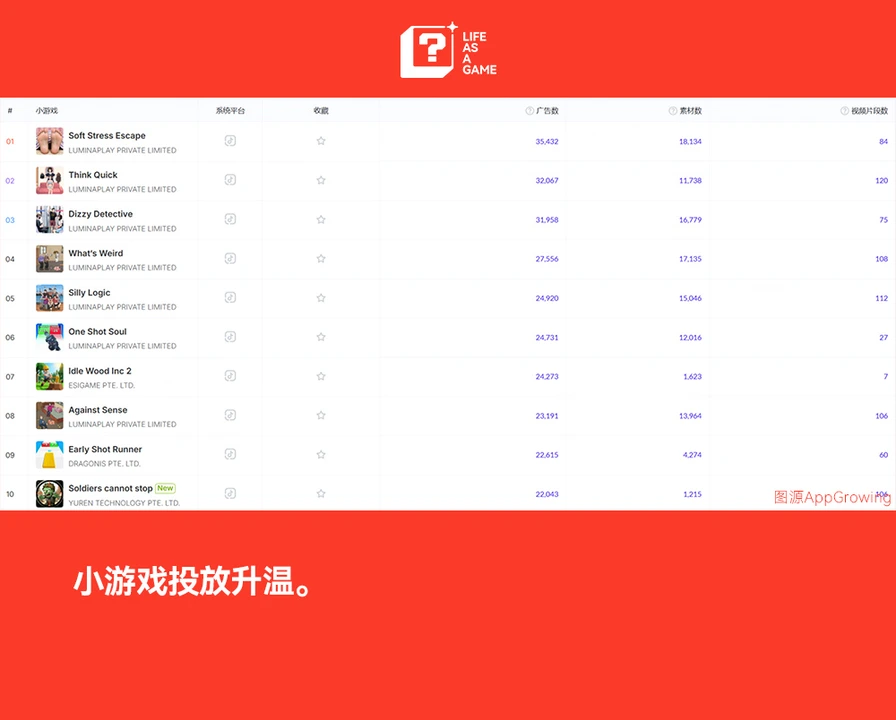Open the Think Quick title link

point(93,175)
